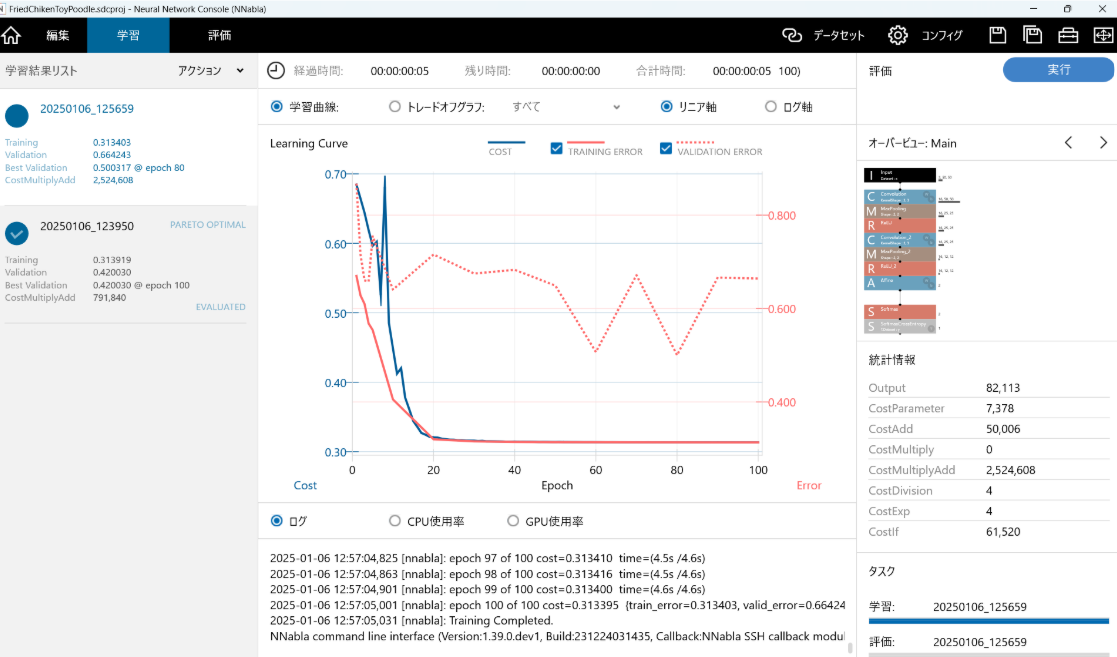Open result 20250106_125659 link
Screen dimensions: 1117x657
pos(87,109)
